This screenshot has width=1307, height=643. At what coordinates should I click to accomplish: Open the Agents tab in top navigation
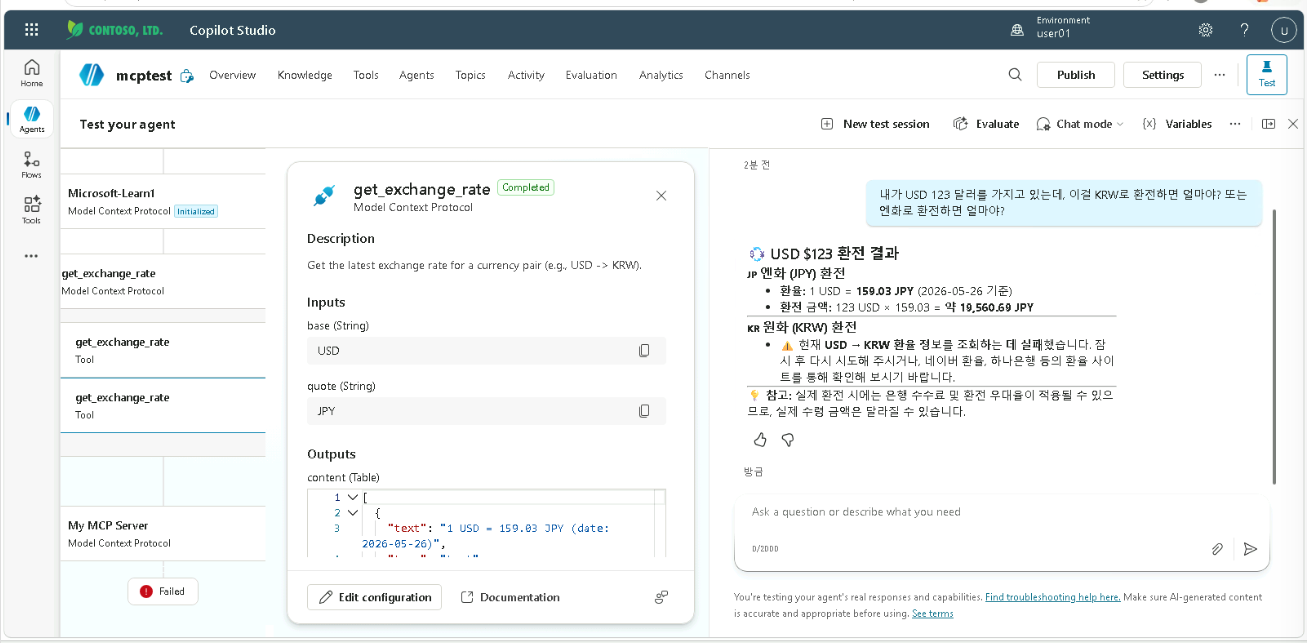[416, 75]
